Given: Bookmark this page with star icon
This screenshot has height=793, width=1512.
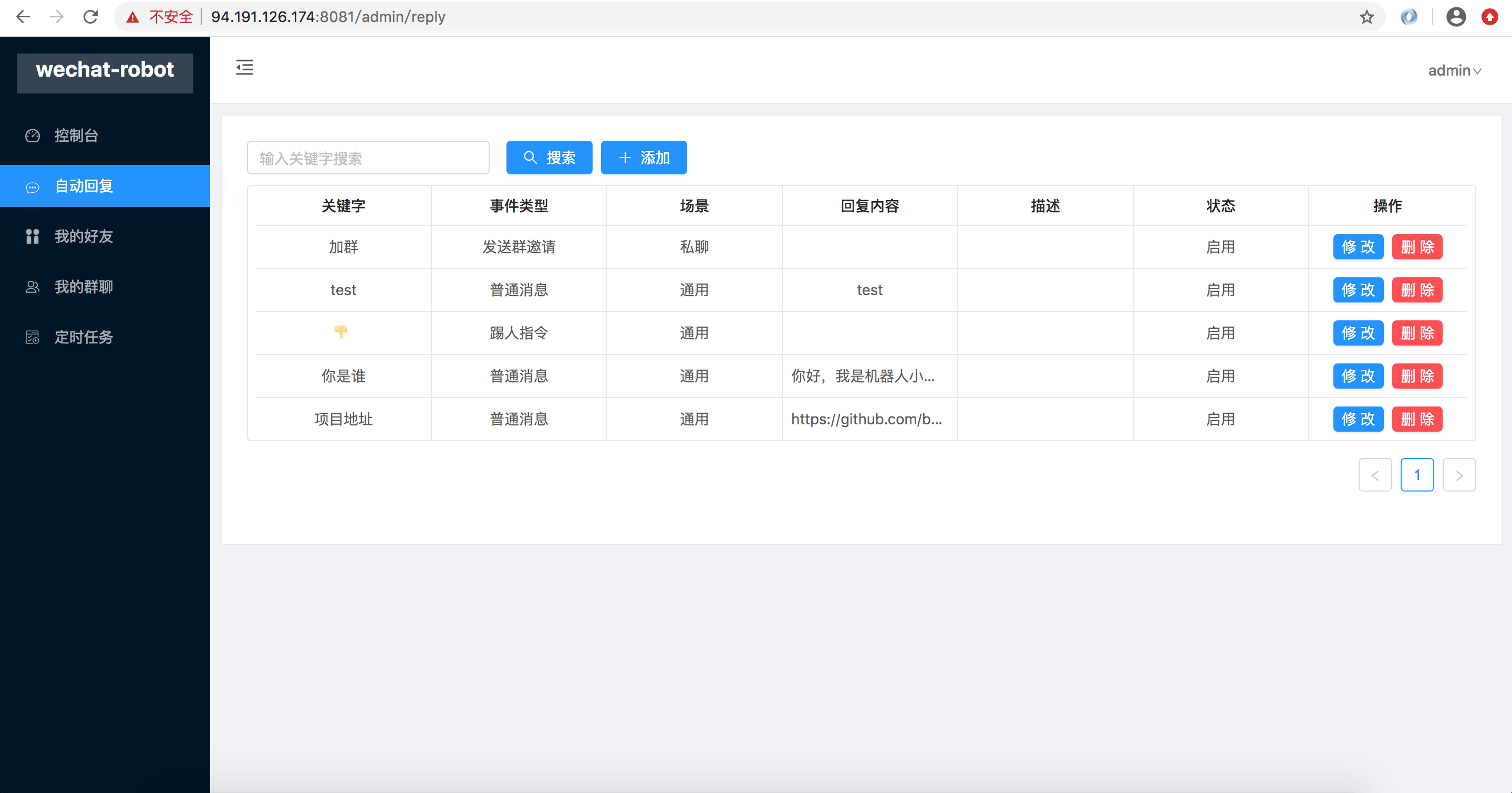Looking at the screenshot, I should coord(1366,17).
